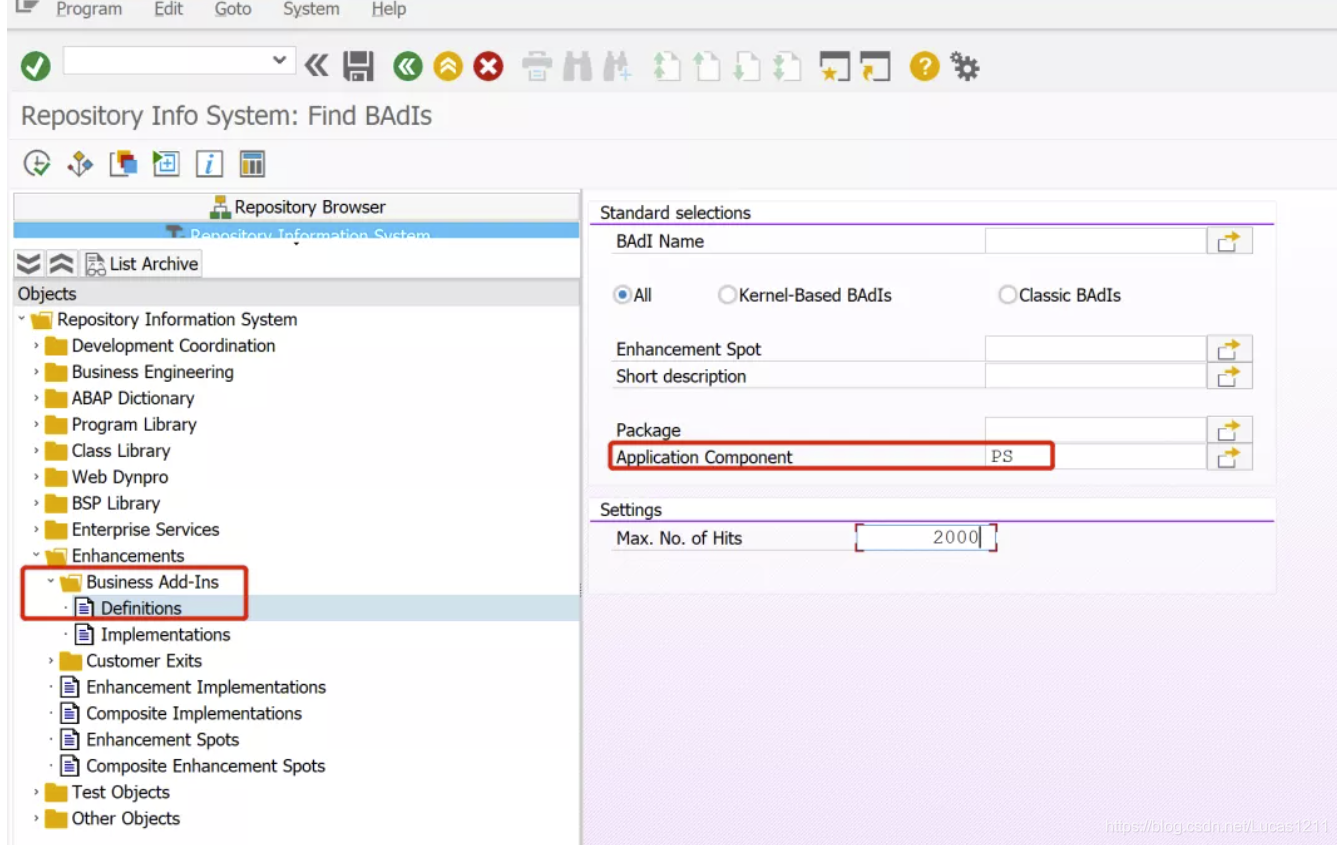Viewport: 1337px width, 845px height.
Task: Select the All radio button
Action: coord(623,295)
